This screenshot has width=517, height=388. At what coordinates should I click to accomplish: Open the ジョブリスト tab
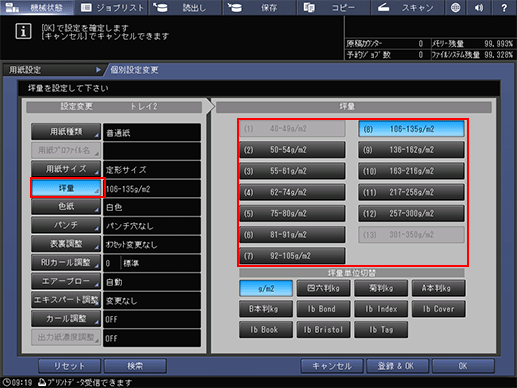point(112,7)
